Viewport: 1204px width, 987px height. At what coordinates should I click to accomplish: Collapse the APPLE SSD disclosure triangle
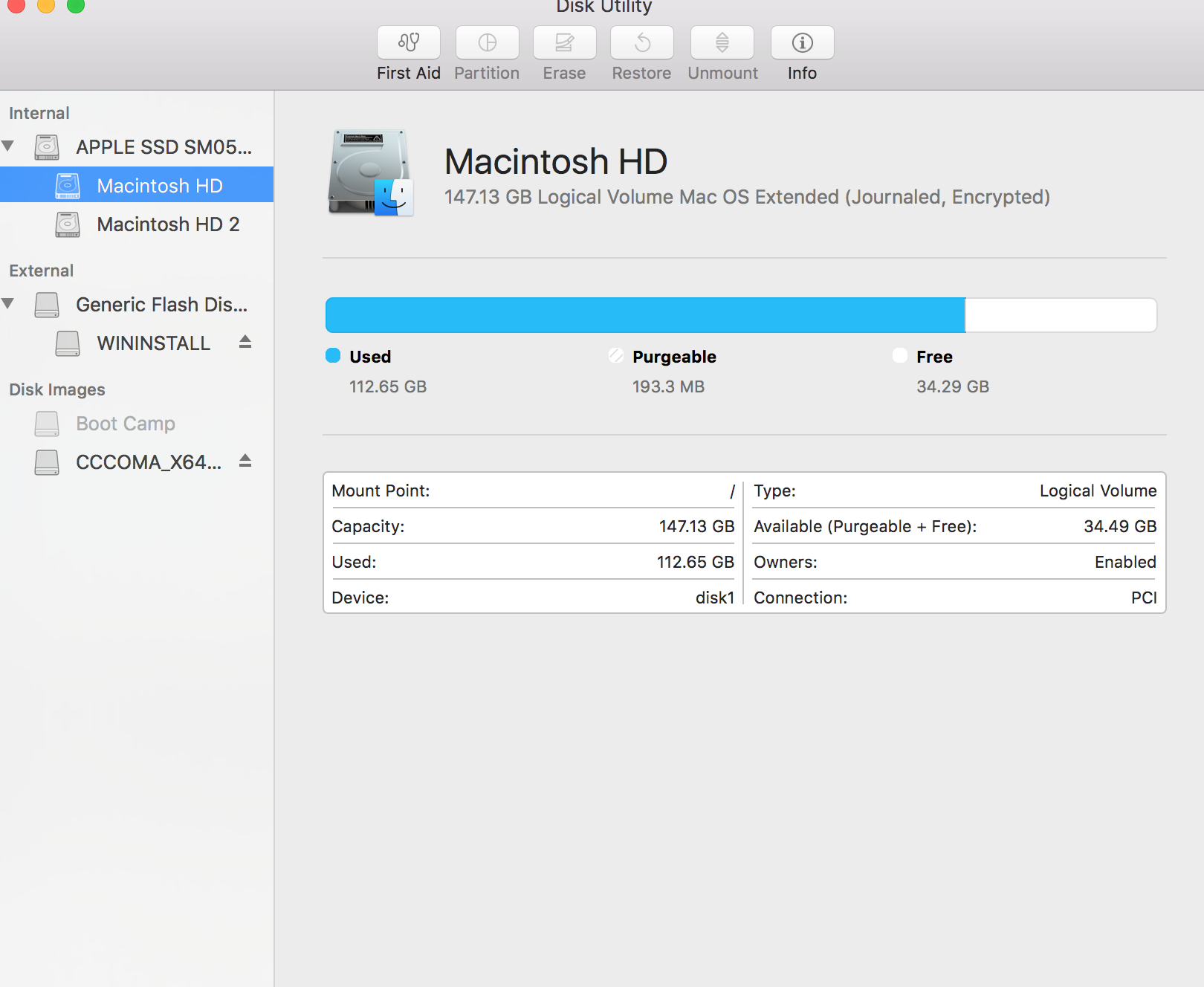tap(8, 146)
